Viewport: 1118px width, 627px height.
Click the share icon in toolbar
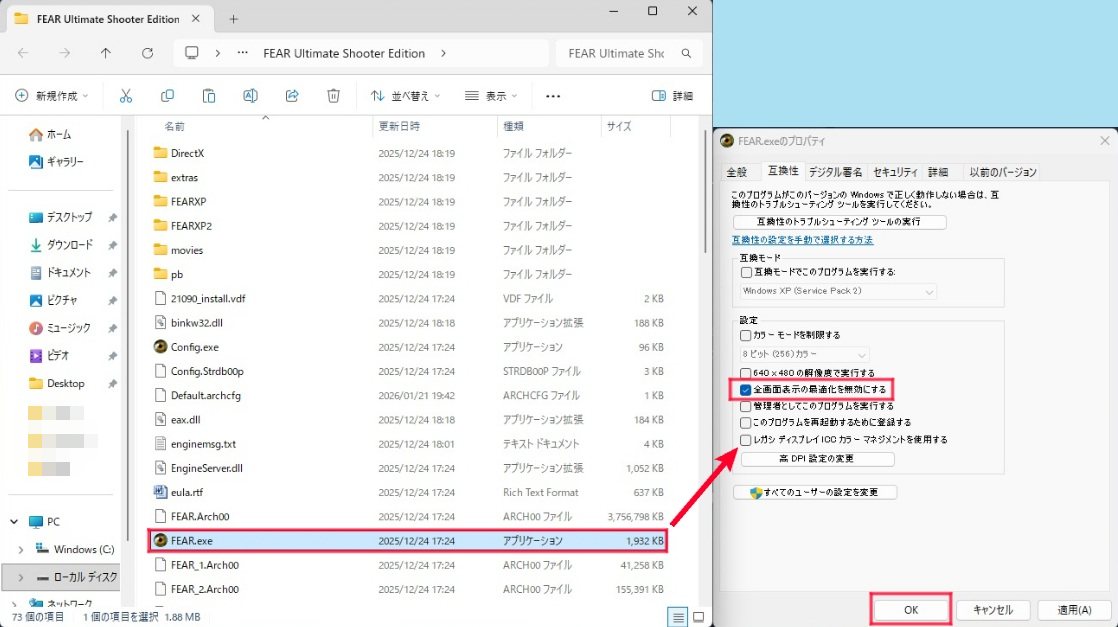pyautogui.click(x=292, y=96)
